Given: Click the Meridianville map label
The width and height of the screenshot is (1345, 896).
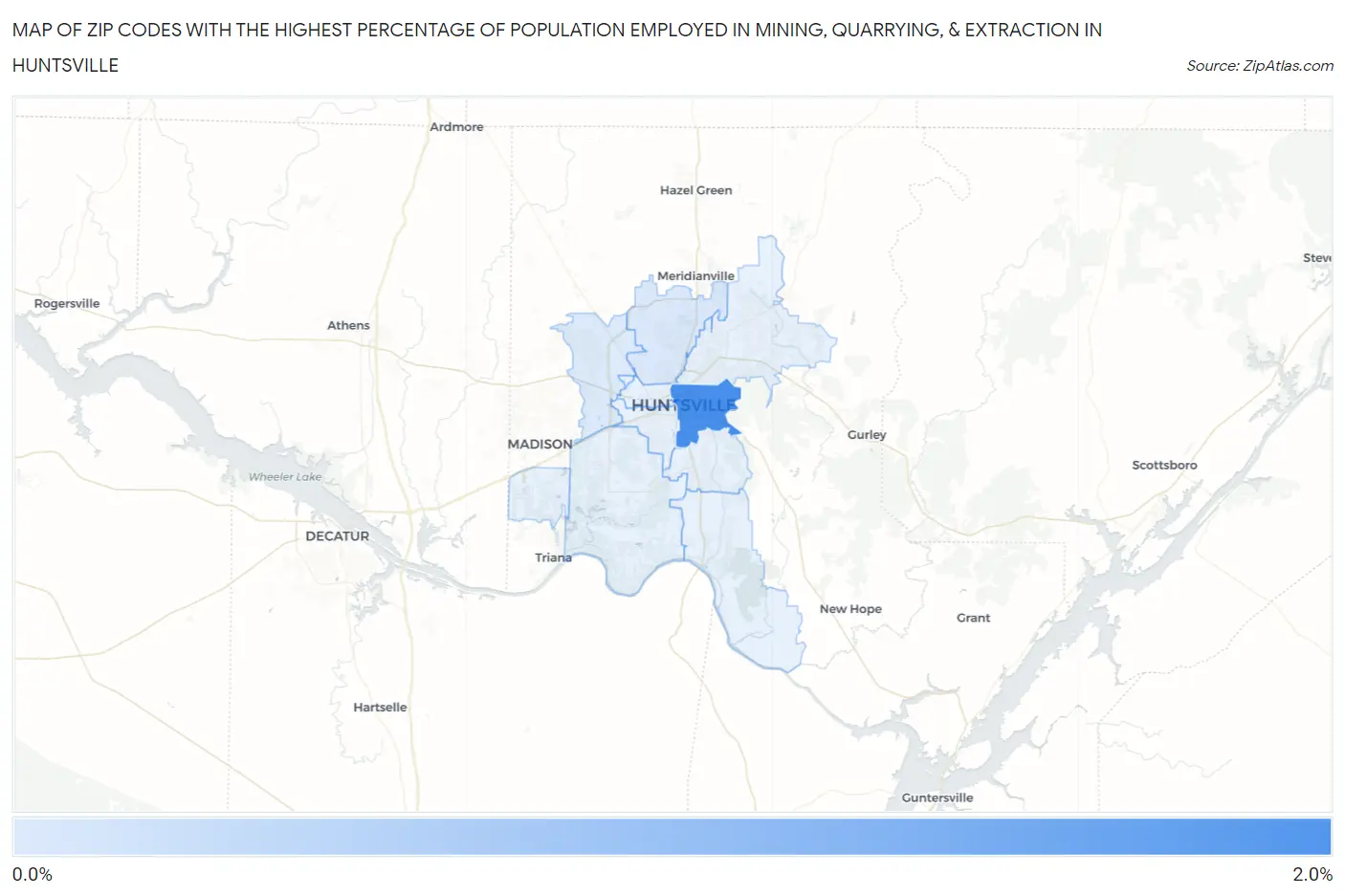Looking at the screenshot, I should pos(695,275).
